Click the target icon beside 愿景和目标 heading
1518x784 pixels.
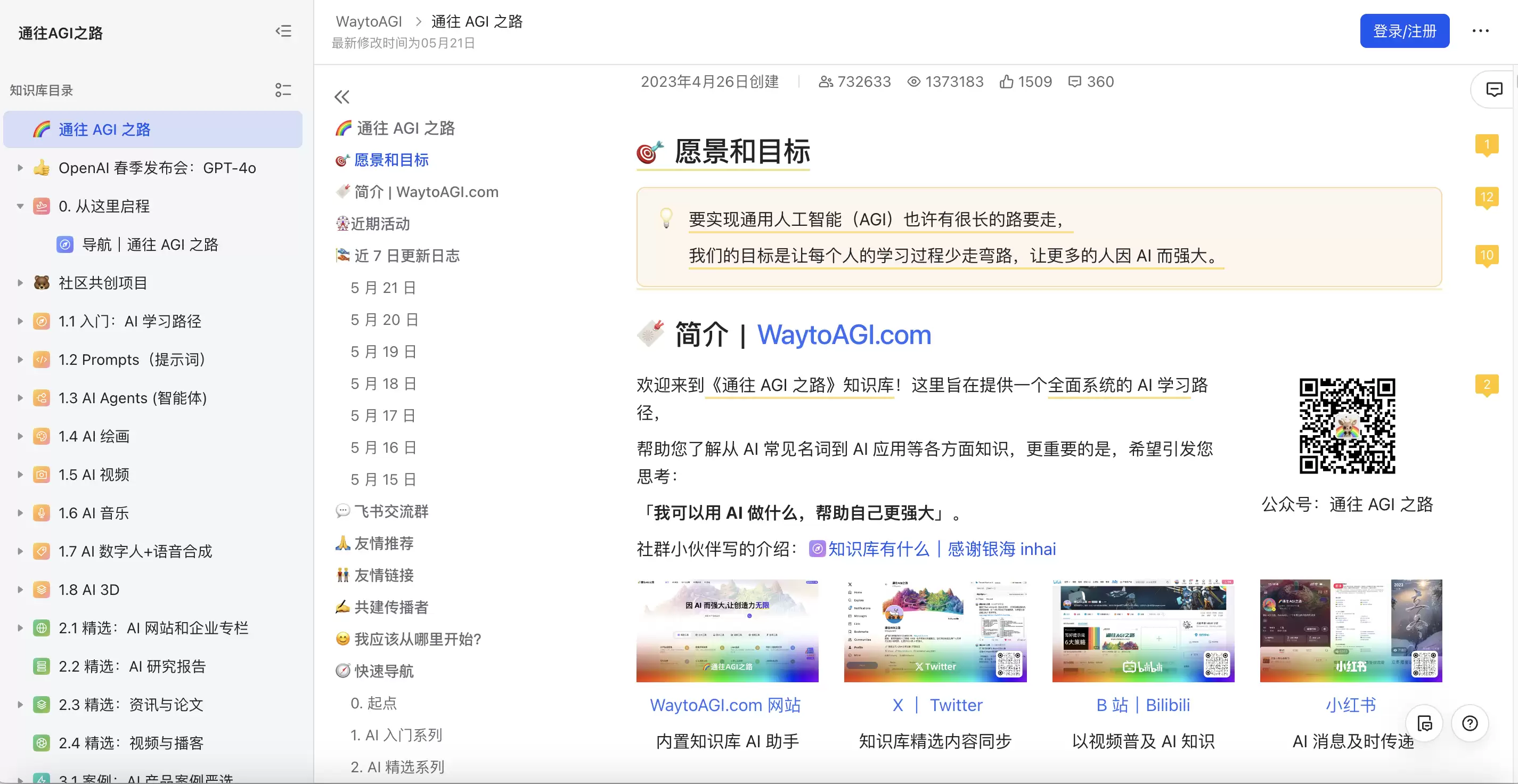point(649,152)
